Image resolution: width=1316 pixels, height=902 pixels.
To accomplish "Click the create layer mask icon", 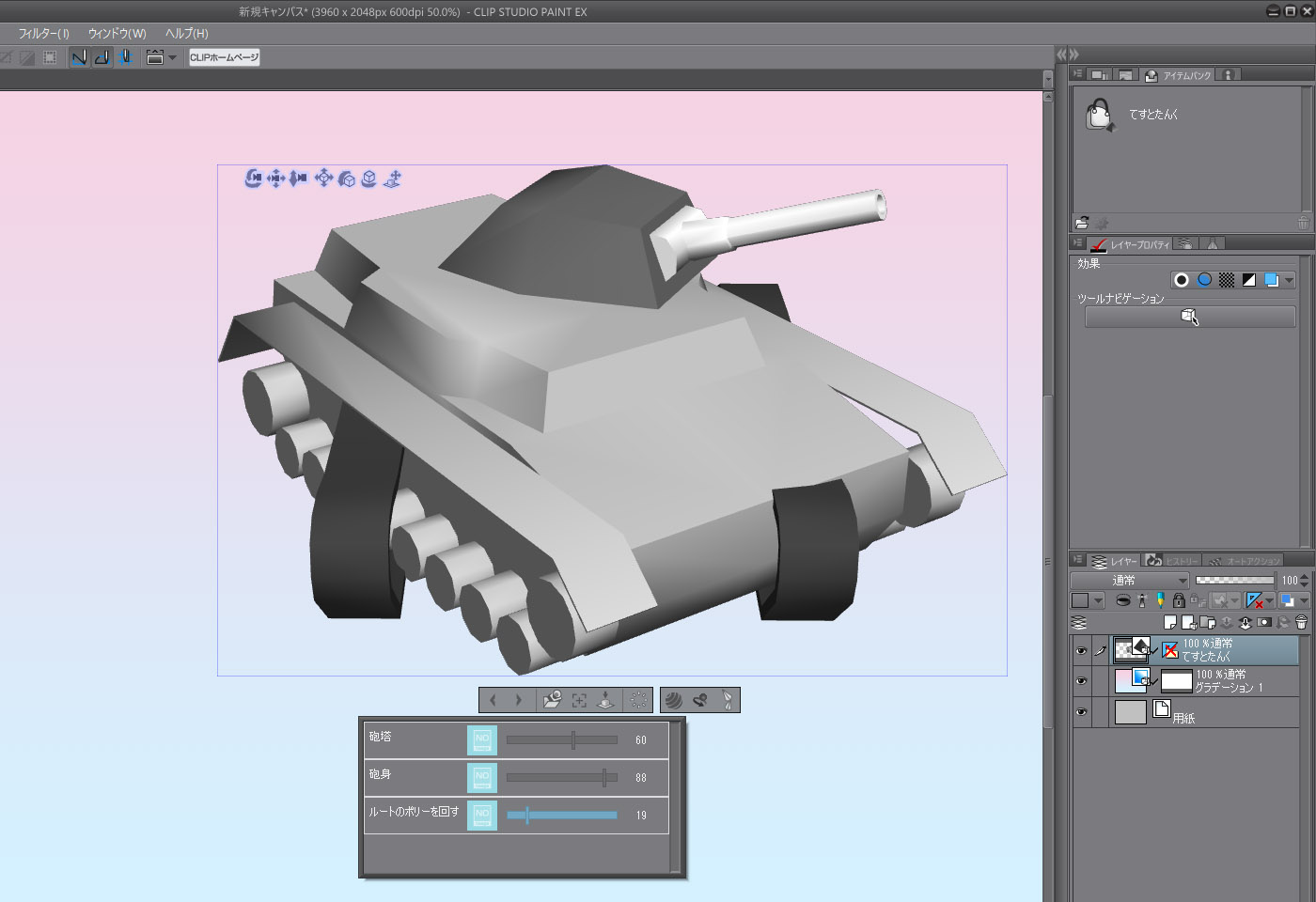I will pyautogui.click(x=1264, y=622).
